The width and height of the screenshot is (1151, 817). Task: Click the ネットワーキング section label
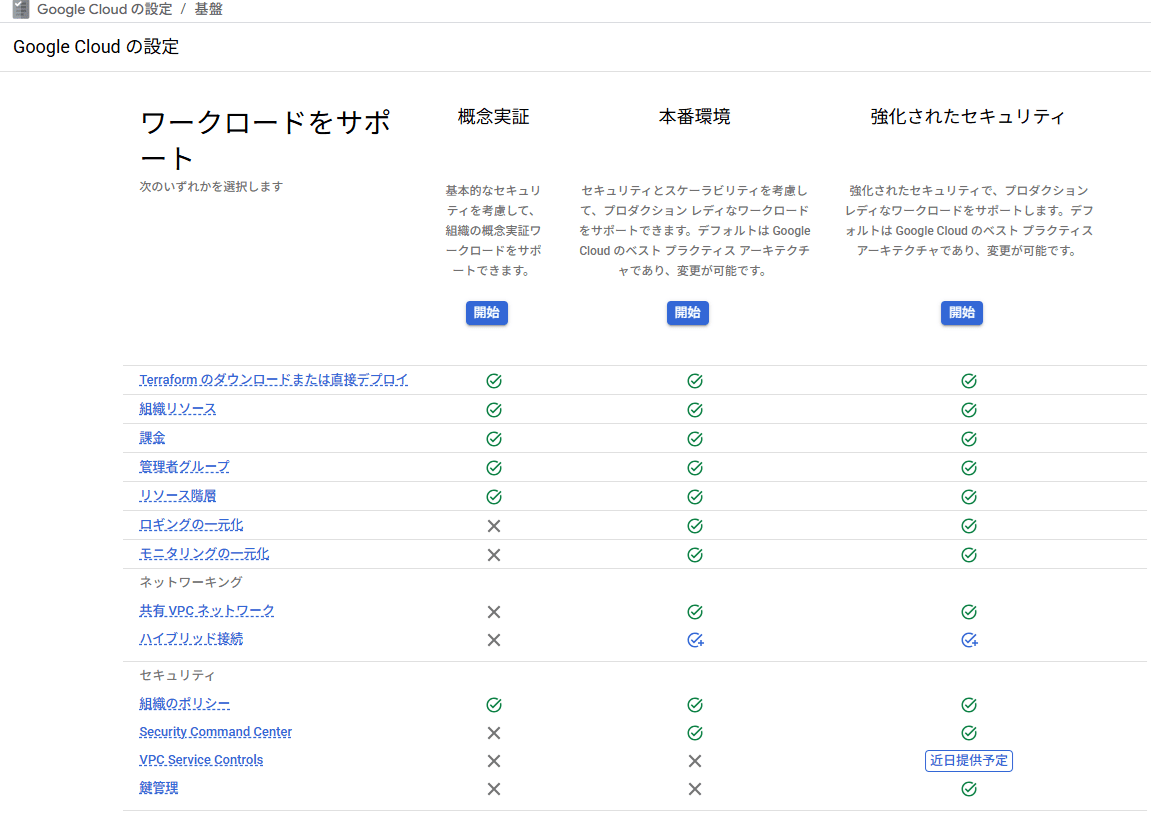coord(191,582)
